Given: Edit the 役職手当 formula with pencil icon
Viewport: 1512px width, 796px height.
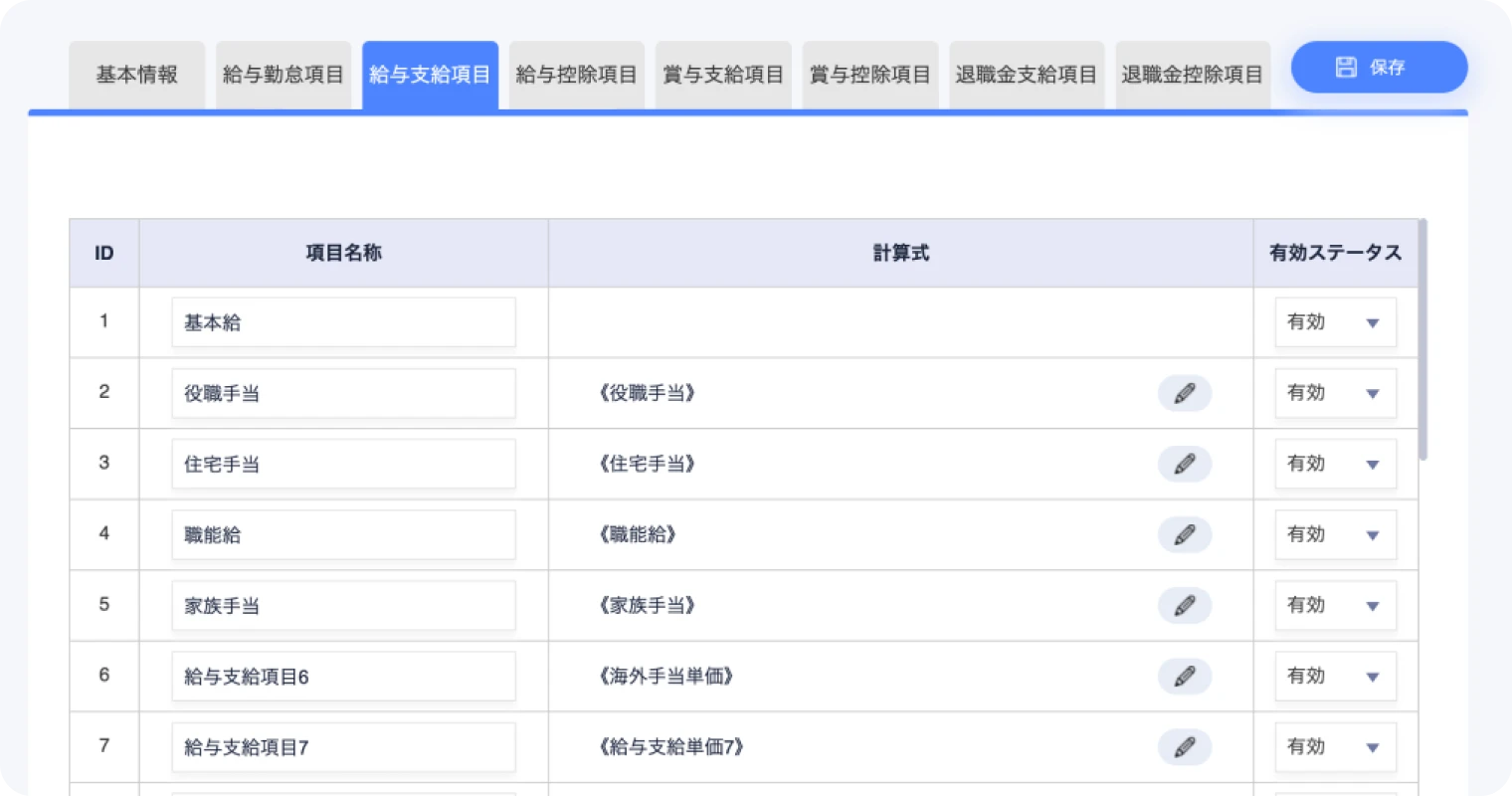Looking at the screenshot, I should pos(1184,393).
